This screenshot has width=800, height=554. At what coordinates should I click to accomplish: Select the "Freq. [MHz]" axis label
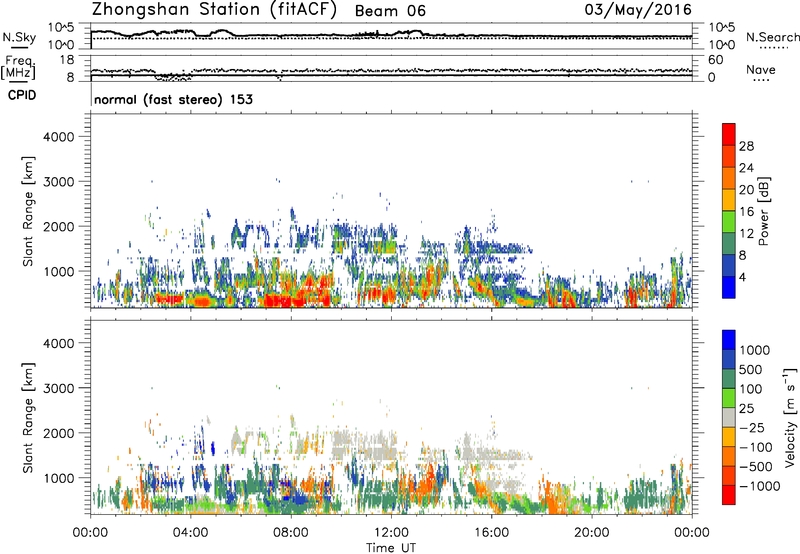[18, 68]
